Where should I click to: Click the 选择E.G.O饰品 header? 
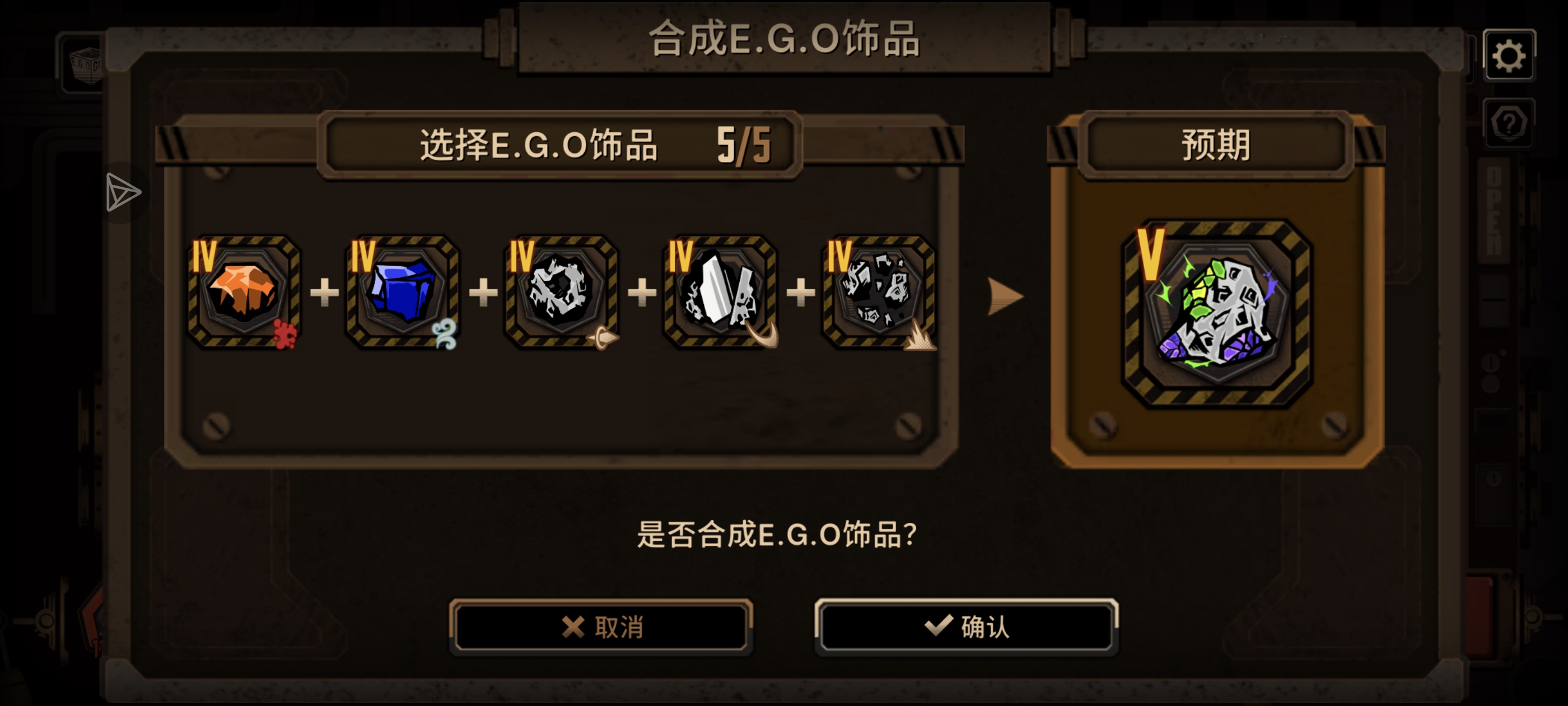539,145
